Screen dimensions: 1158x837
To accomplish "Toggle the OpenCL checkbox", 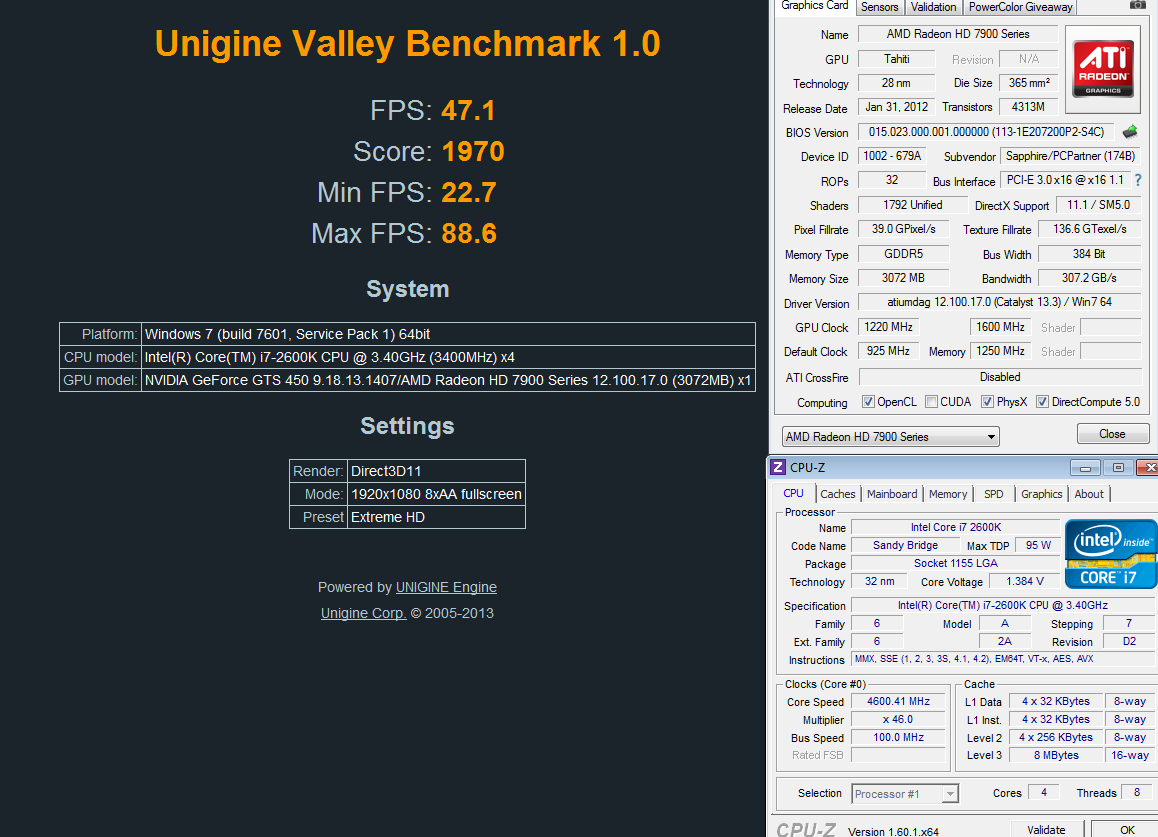I will tap(868, 402).
